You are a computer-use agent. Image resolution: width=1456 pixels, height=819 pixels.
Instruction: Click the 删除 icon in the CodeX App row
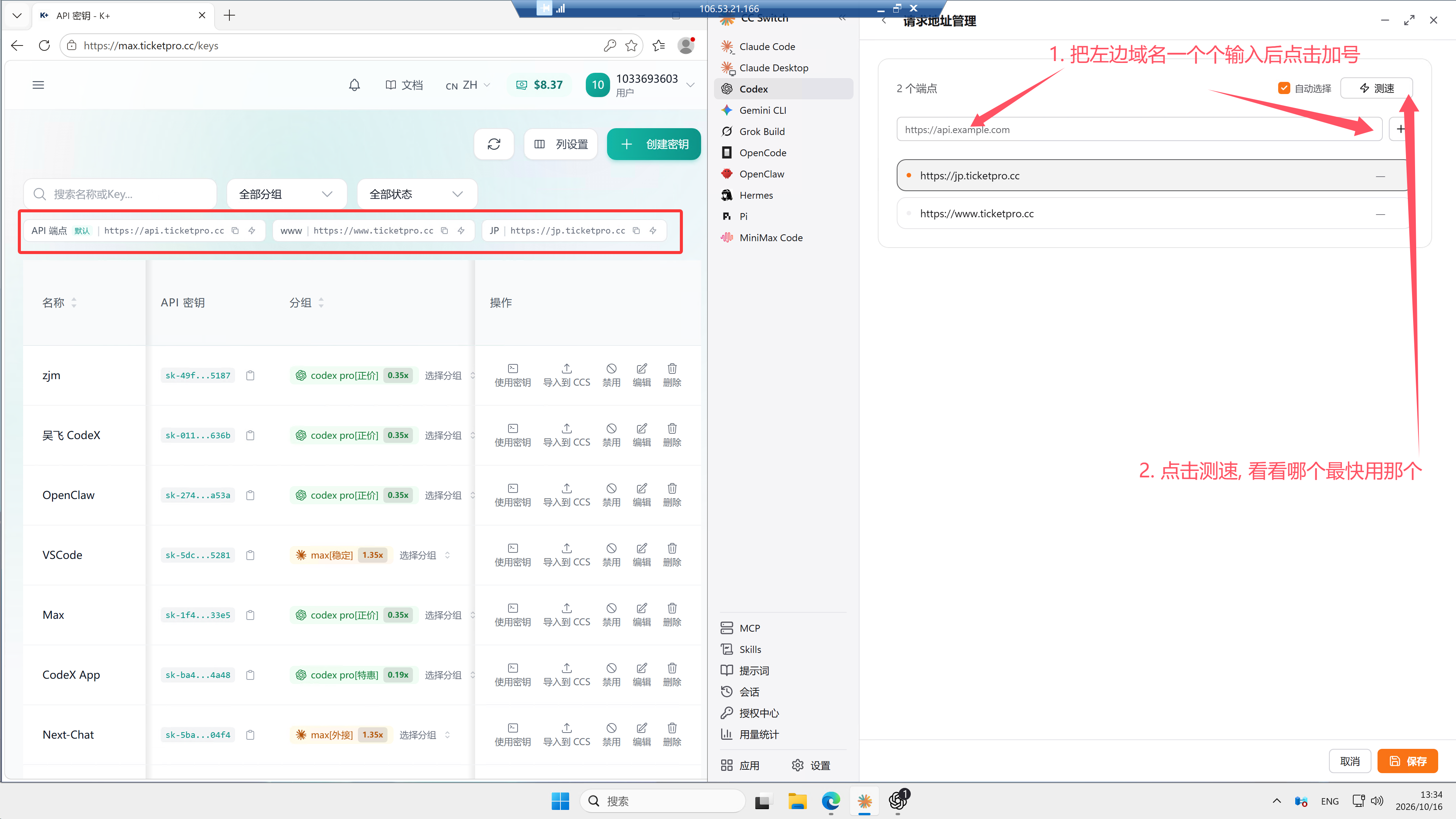672,674
